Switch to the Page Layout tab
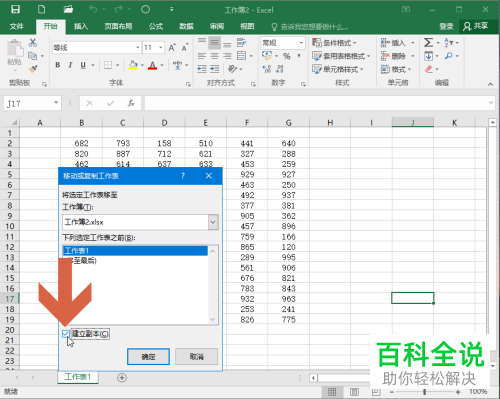The height and width of the screenshot is (399, 500). click(118, 26)
